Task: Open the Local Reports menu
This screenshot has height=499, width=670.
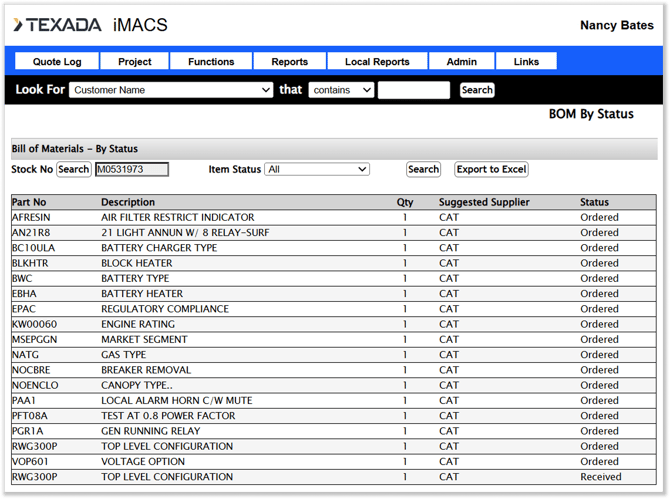Action: [377, 62]
